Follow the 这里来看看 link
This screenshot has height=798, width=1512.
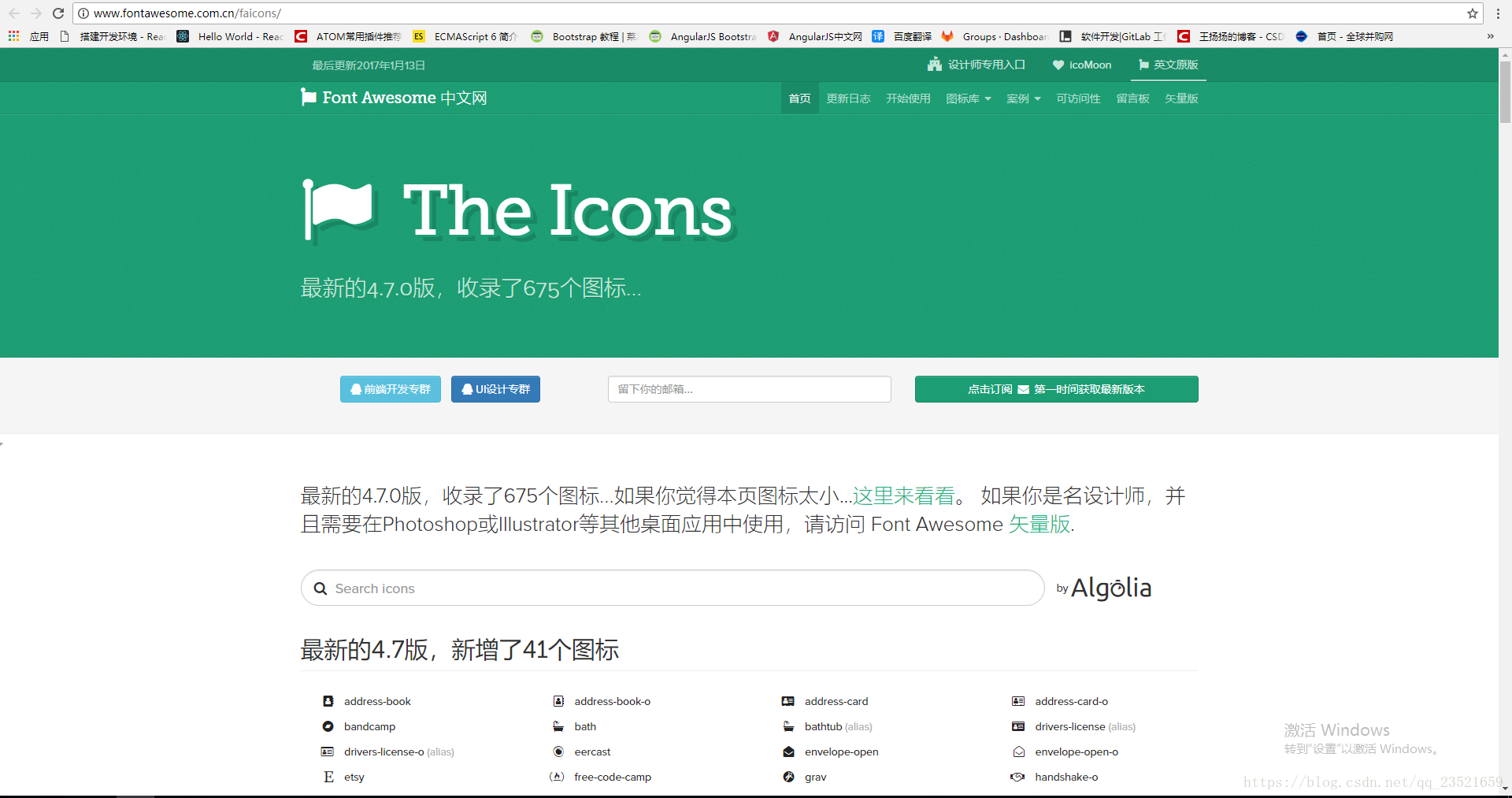point(903,496)
